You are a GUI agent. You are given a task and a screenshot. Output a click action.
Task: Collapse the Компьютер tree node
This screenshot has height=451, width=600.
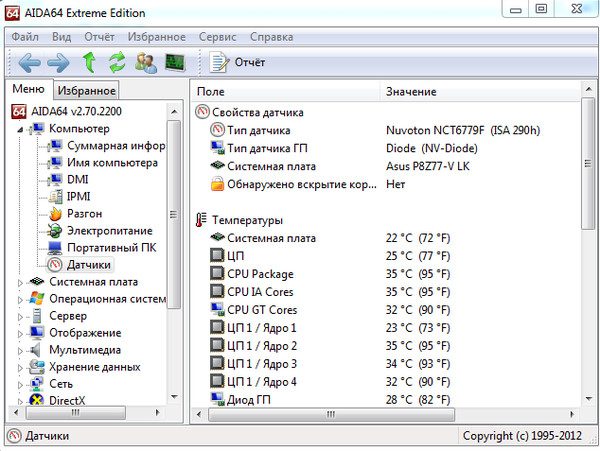[20, 129]
